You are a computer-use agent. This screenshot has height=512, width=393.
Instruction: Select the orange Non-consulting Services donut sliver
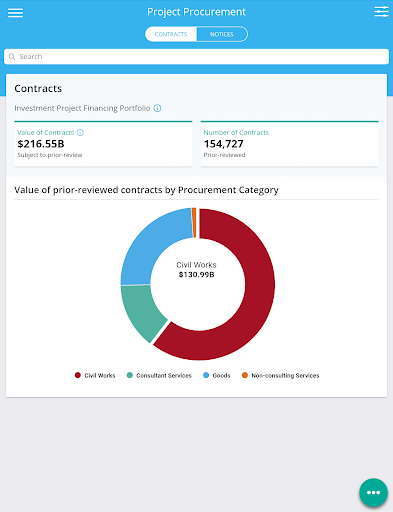[194, 222]
